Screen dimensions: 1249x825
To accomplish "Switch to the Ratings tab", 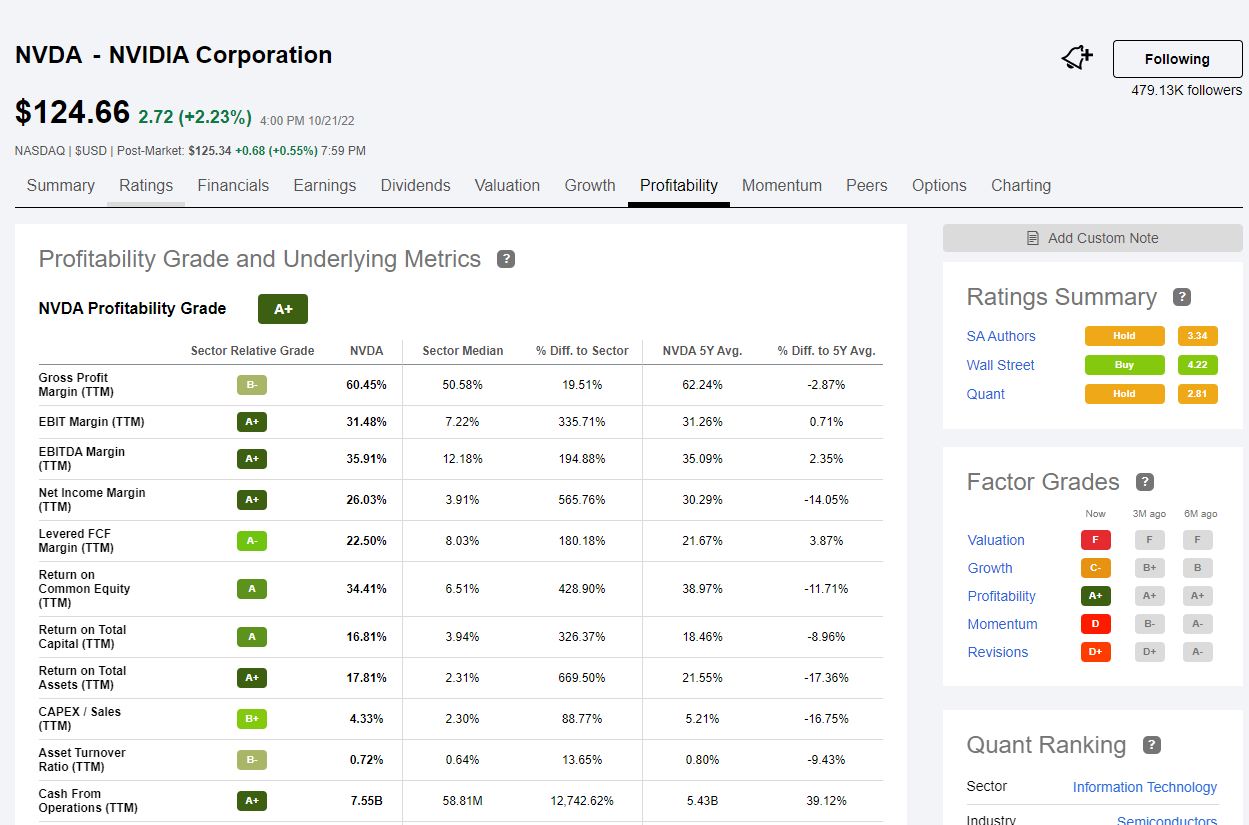I will (x=146, y=186).
